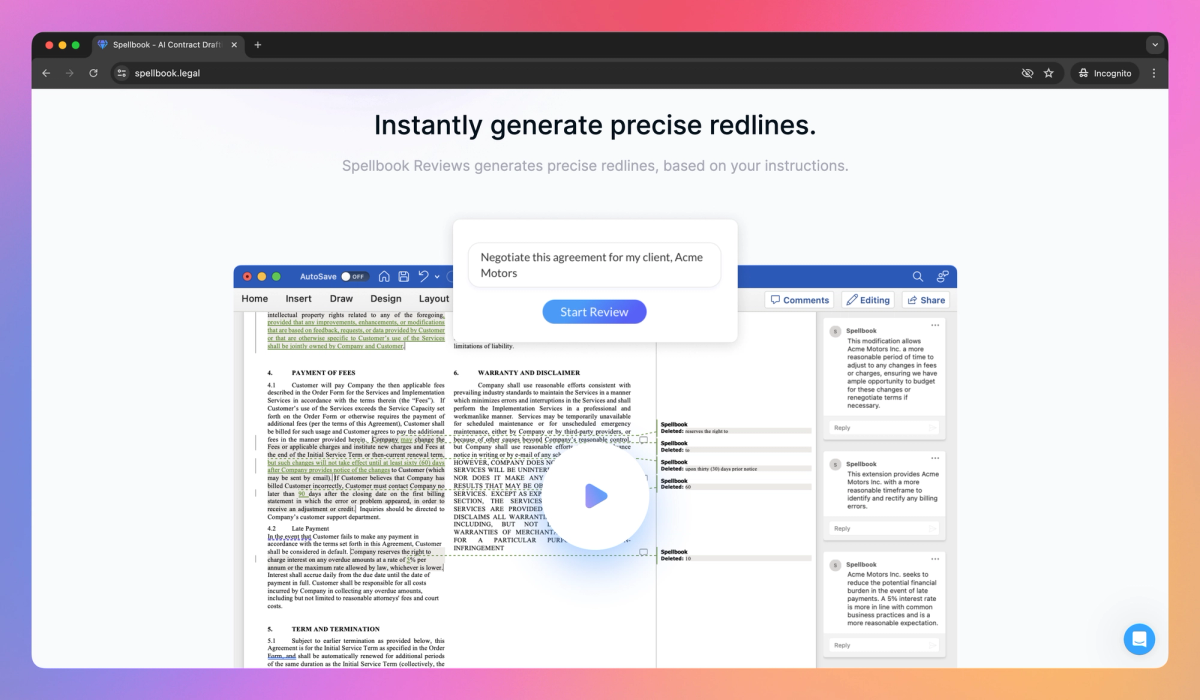Click the crossed-out eye tracking protection icon

(1027, 73)
